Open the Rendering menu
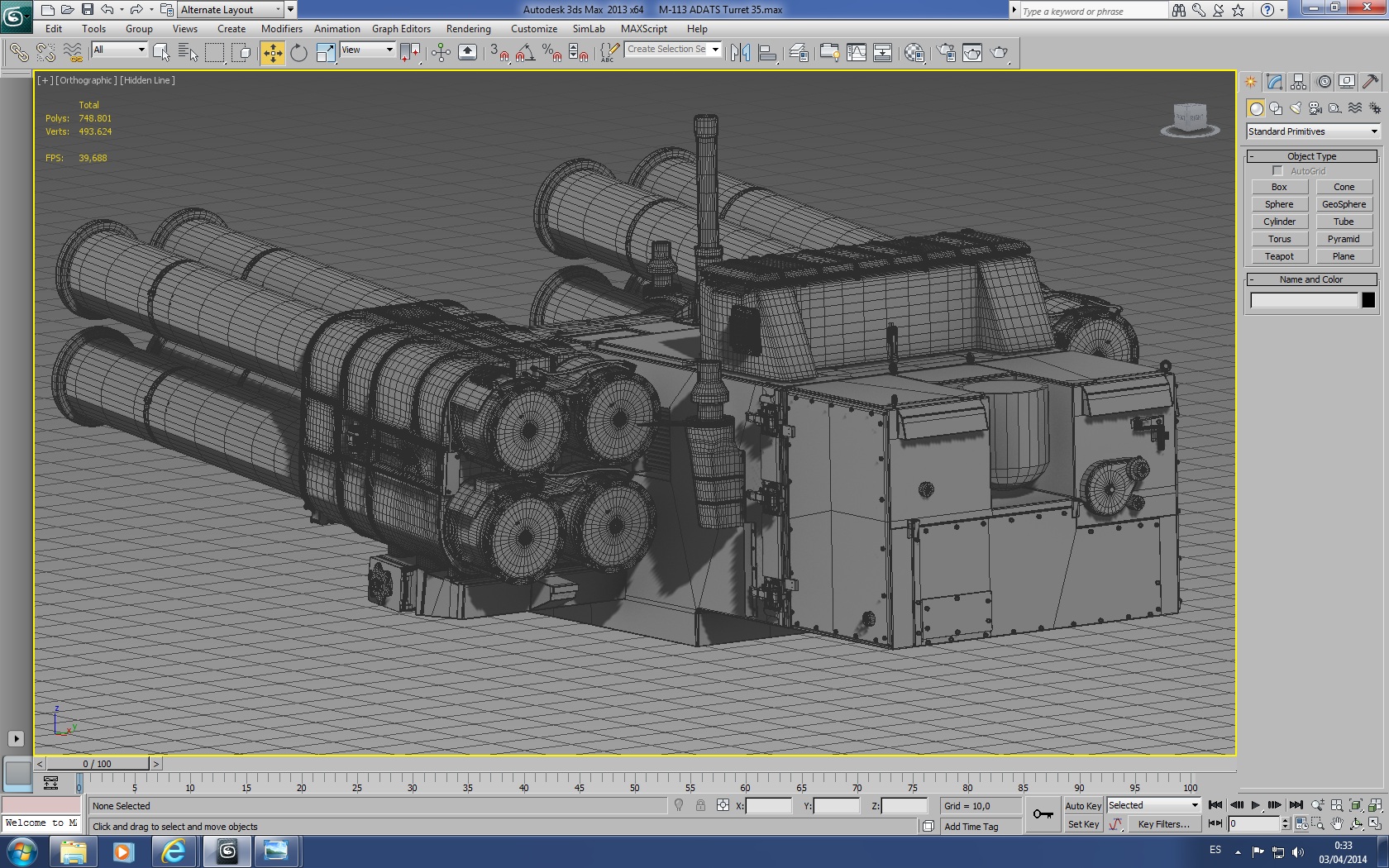 tap(469, 29)
